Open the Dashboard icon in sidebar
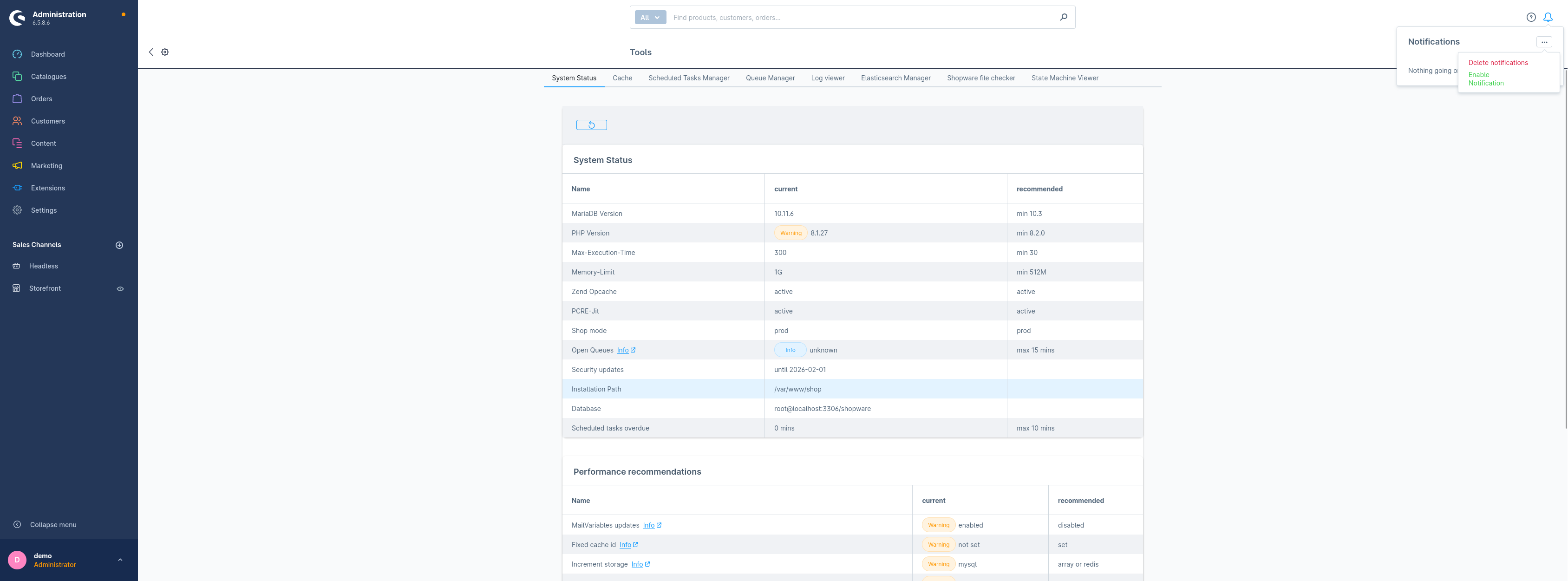 [x=17, y=54]
